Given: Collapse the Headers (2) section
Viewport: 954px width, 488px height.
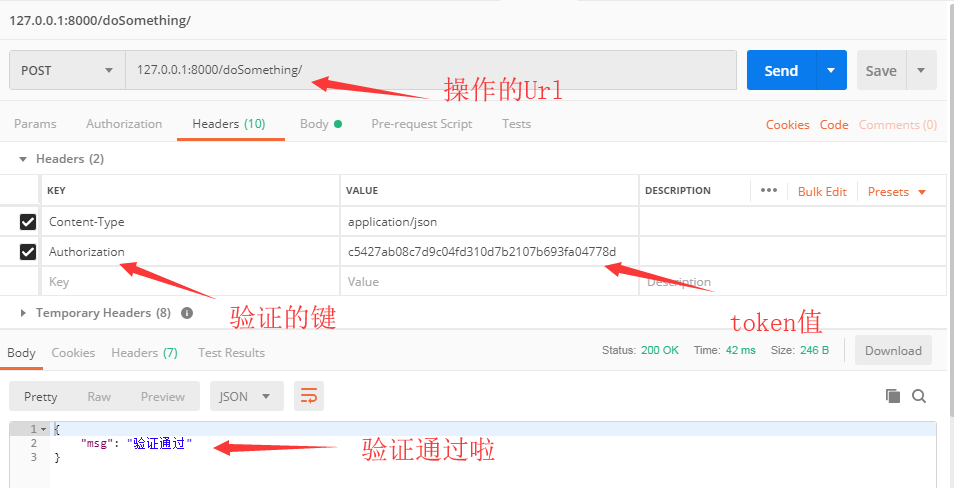Looking at the screenshot, I should coord(23,159).
